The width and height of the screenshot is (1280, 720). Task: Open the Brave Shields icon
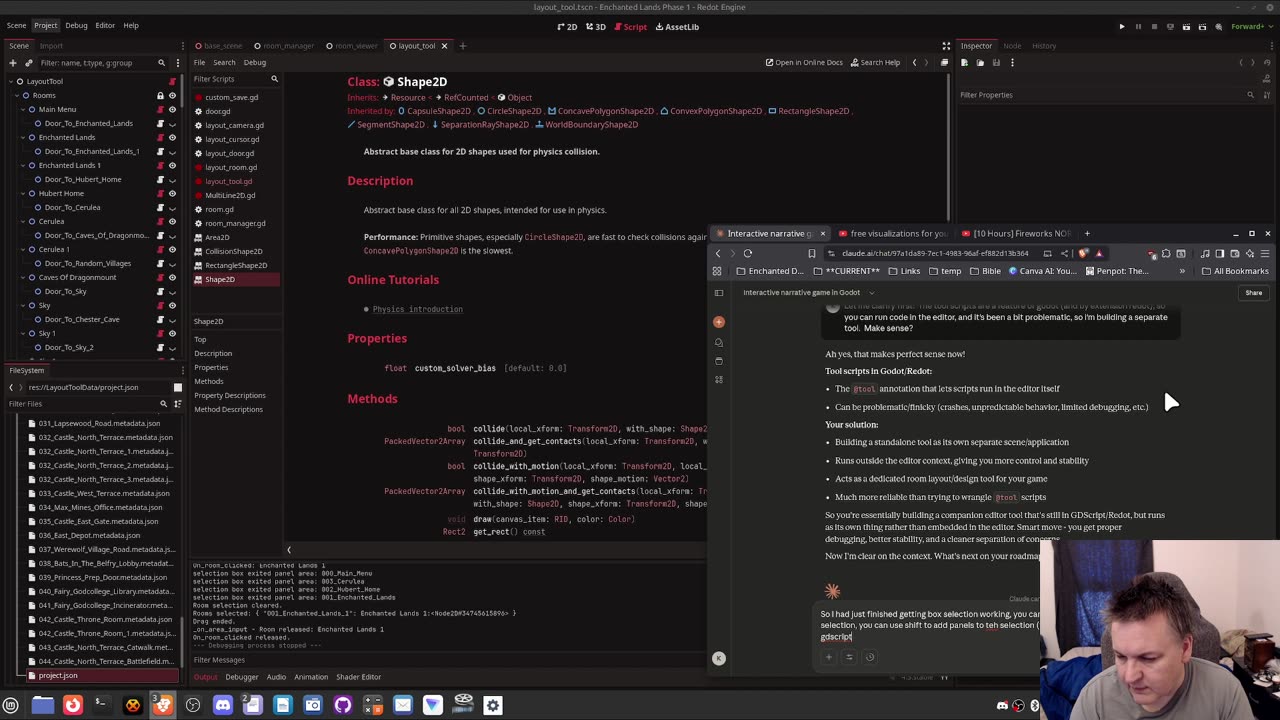click(x=1083, y=253)
